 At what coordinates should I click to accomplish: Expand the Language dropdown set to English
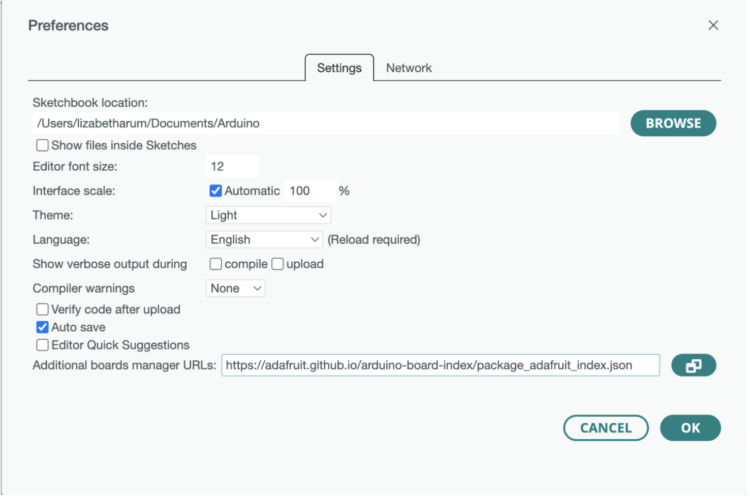(x=264, y=240)
